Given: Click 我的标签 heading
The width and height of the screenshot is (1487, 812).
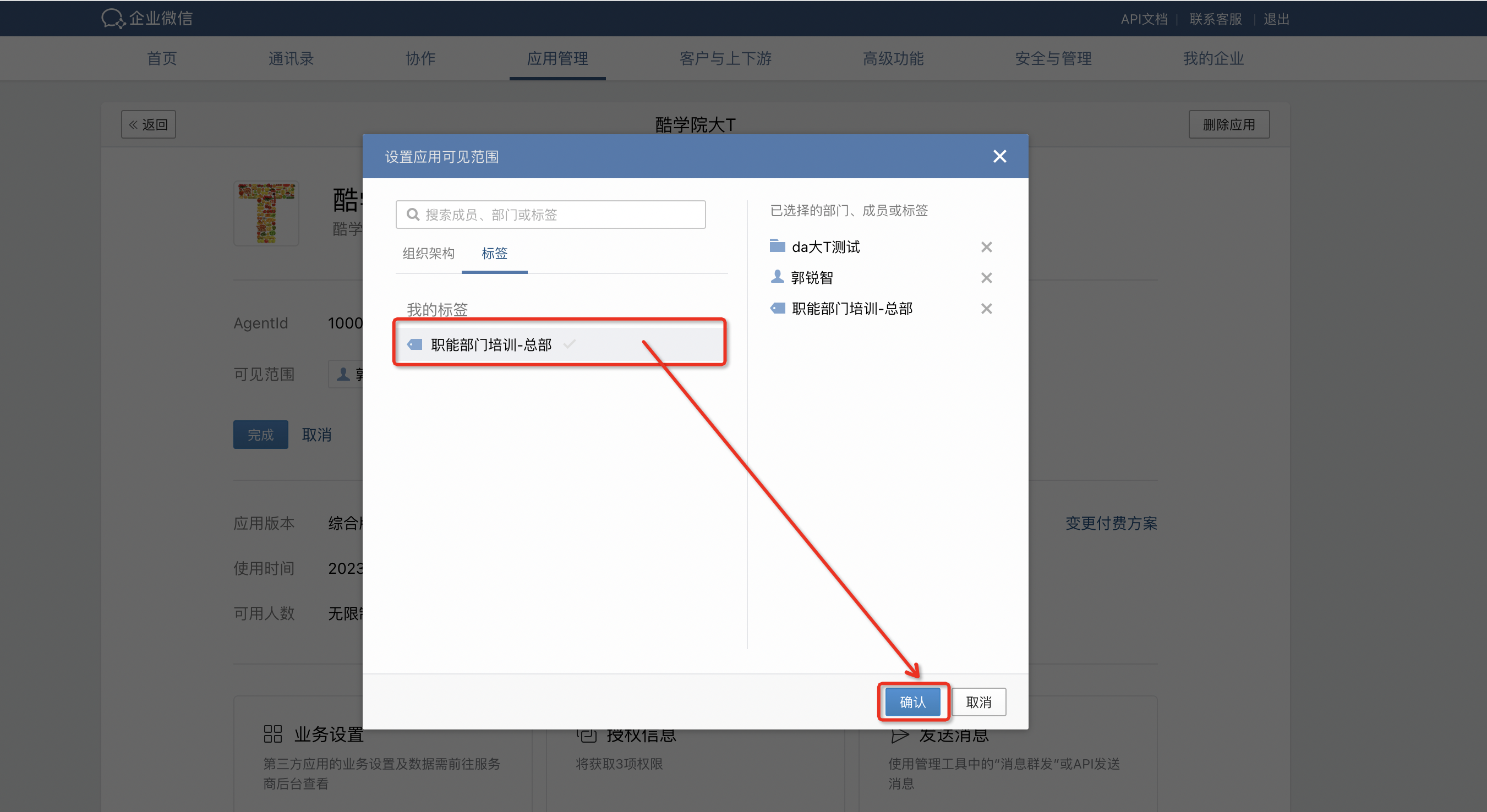Looking at the screenshot, I should [437, 310].
